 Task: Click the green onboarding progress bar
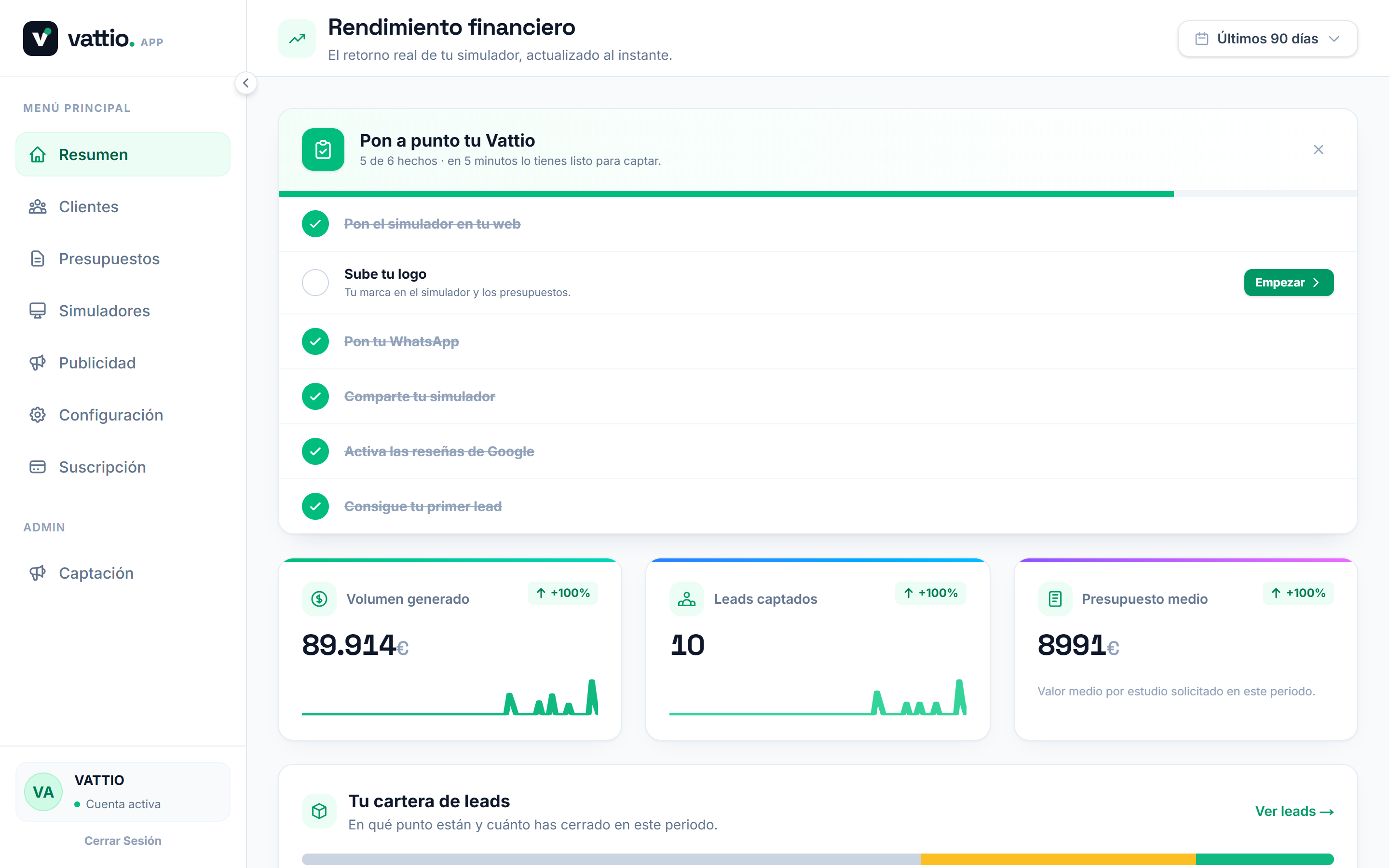(x=726, y=194)
